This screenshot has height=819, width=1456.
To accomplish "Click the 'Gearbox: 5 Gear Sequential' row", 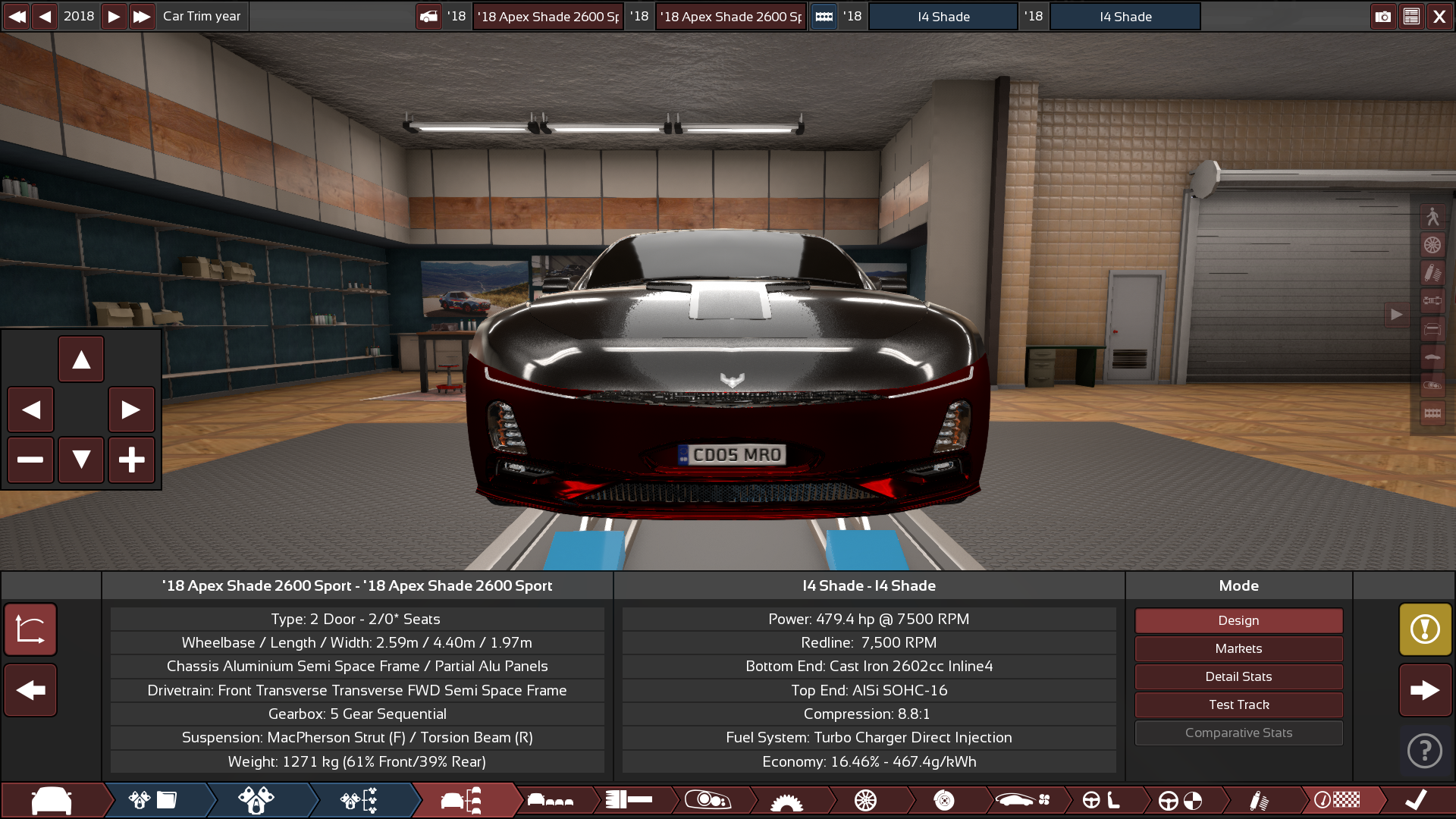I will click(x=357, y=714).
